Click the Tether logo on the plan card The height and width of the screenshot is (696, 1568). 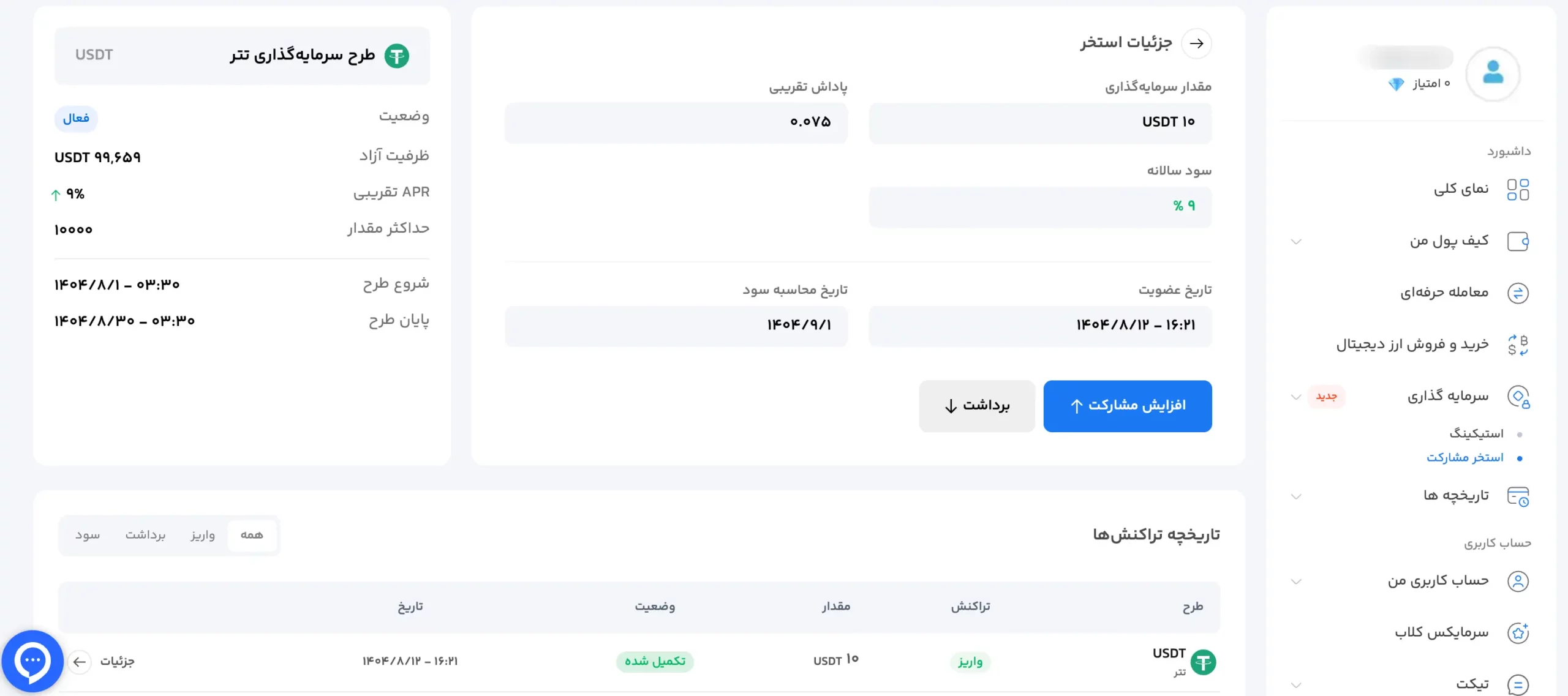coord(398,56)
